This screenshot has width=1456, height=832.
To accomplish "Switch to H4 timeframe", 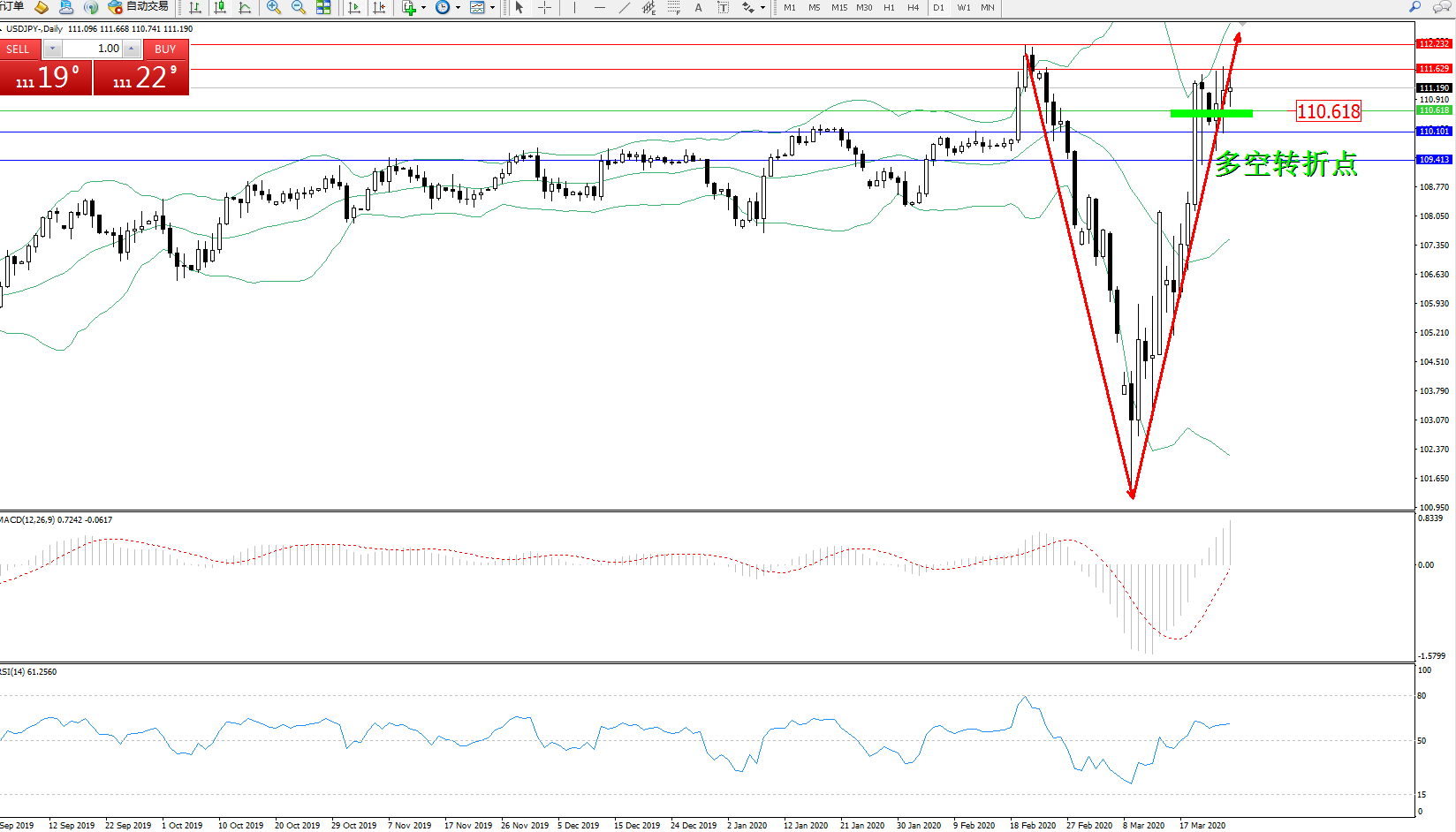I will 914,8.
